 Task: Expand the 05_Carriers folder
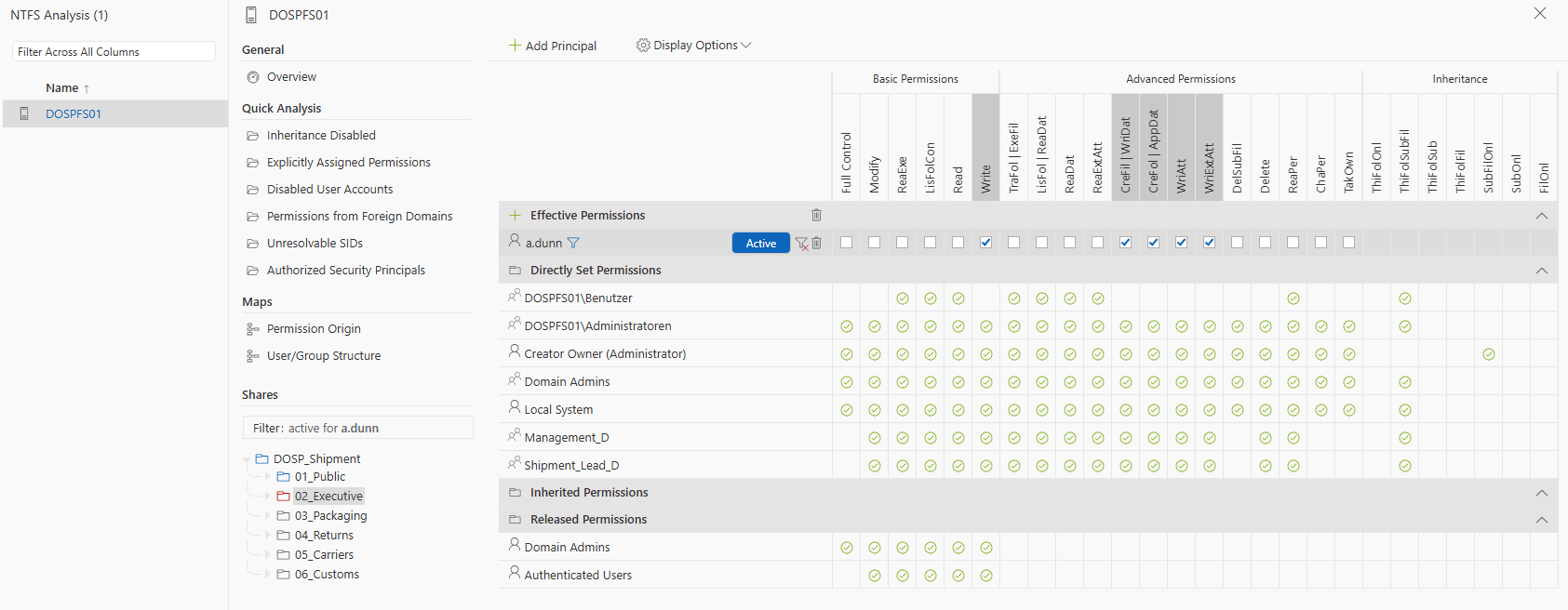click(268, 555)
